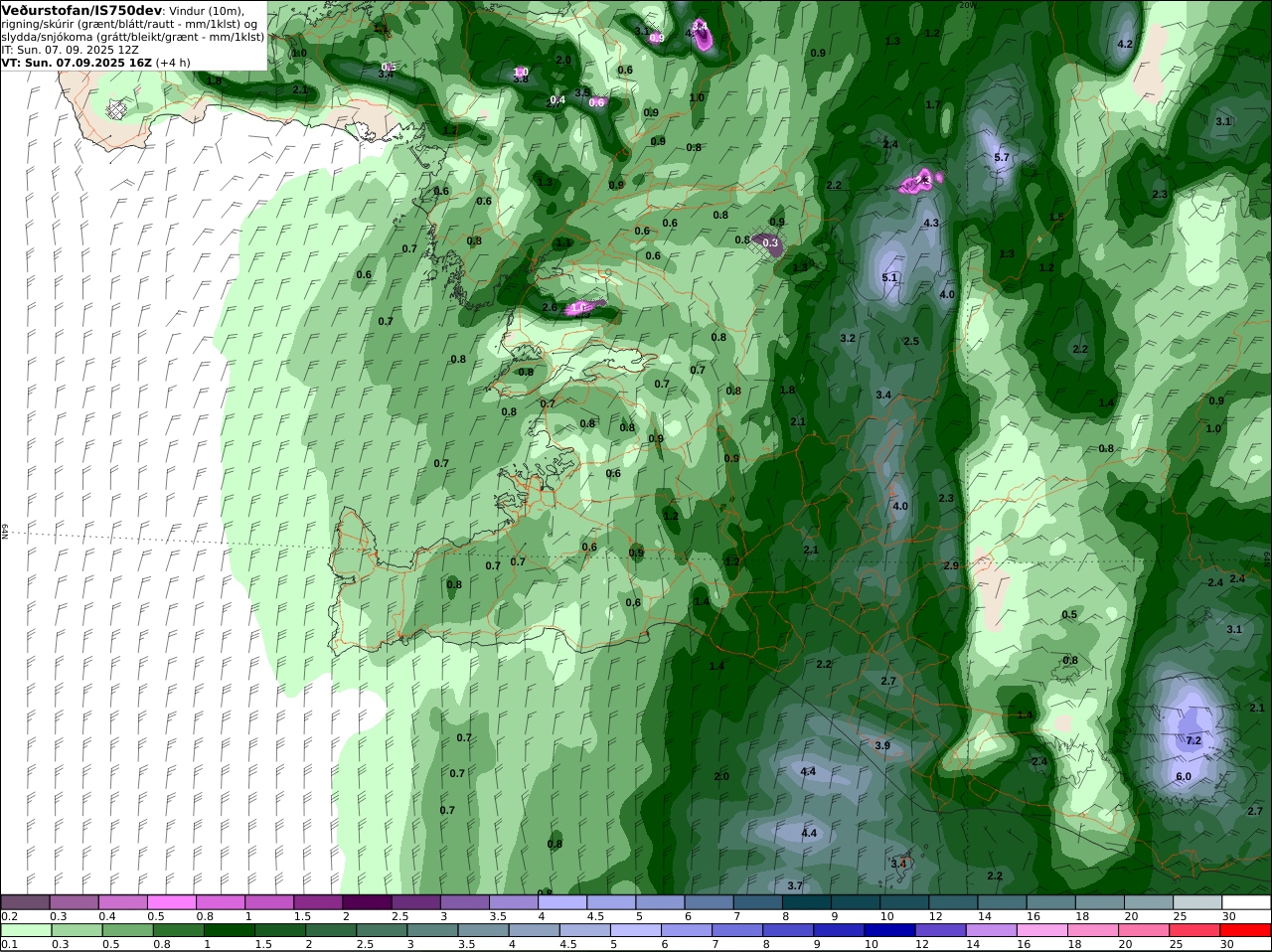
Task: Click the 6.0 precipitation value on the map
Action: coord(1184,777)
